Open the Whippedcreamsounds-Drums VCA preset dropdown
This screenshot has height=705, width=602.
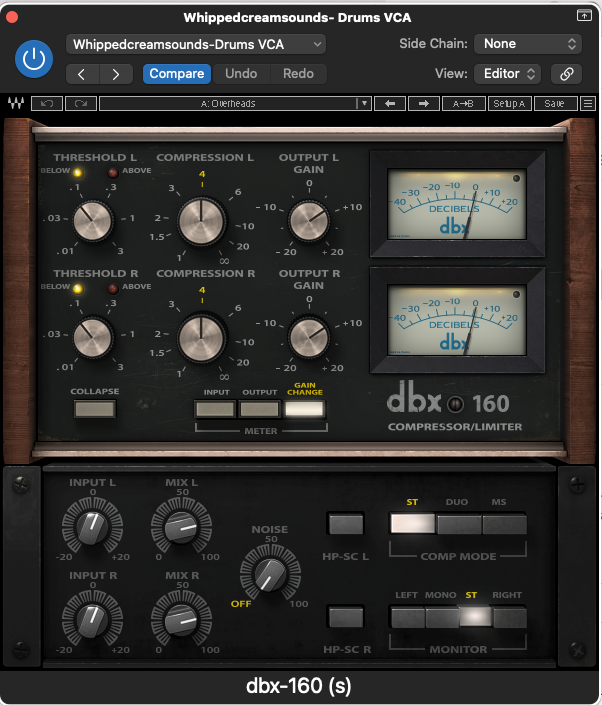(196, 45)
